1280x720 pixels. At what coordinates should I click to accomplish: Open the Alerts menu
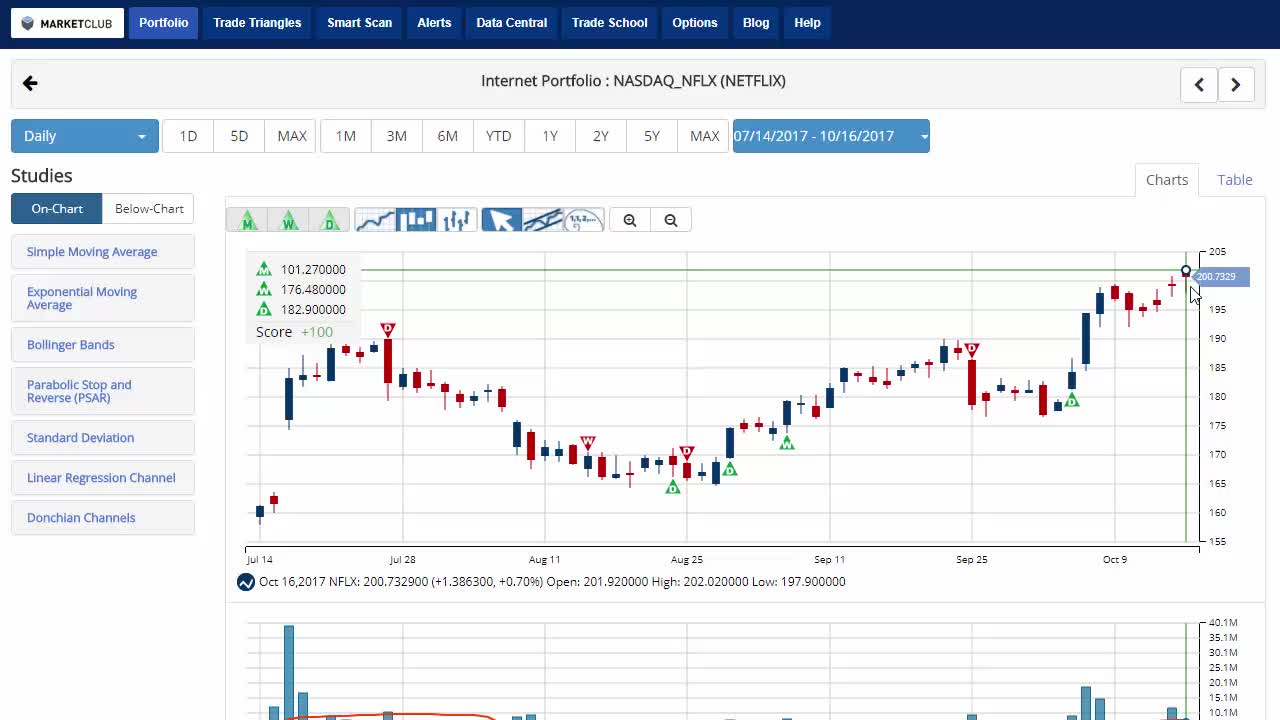[x=434, y=23]
